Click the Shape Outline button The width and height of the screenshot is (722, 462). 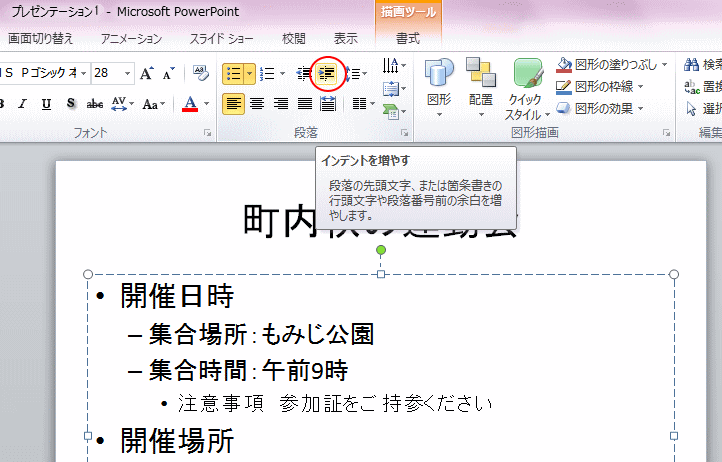tap(600, 87)
